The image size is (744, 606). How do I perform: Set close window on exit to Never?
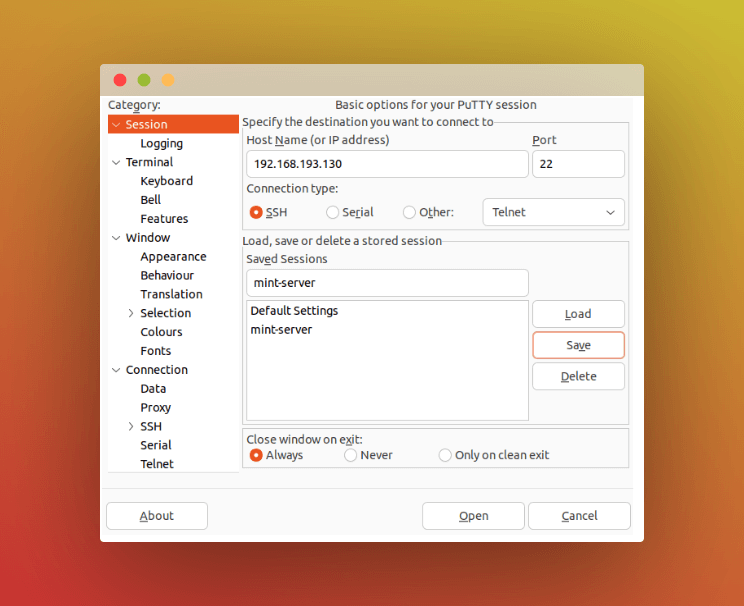click(x=351, y=455)
